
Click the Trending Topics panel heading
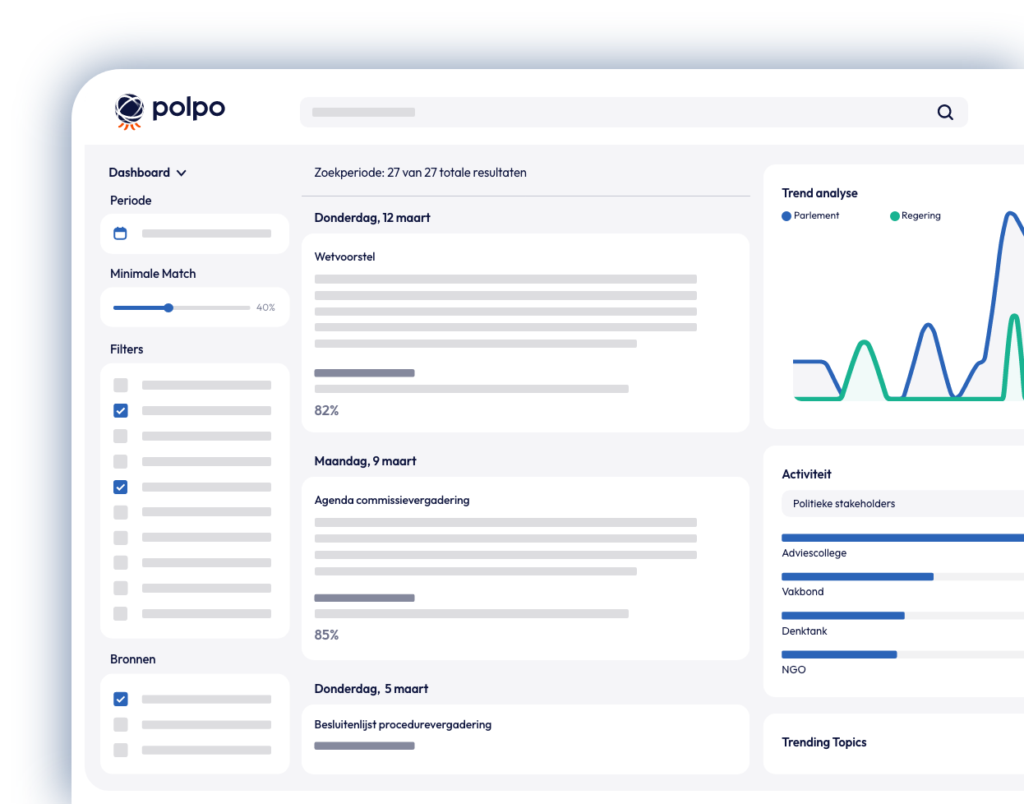824,742
